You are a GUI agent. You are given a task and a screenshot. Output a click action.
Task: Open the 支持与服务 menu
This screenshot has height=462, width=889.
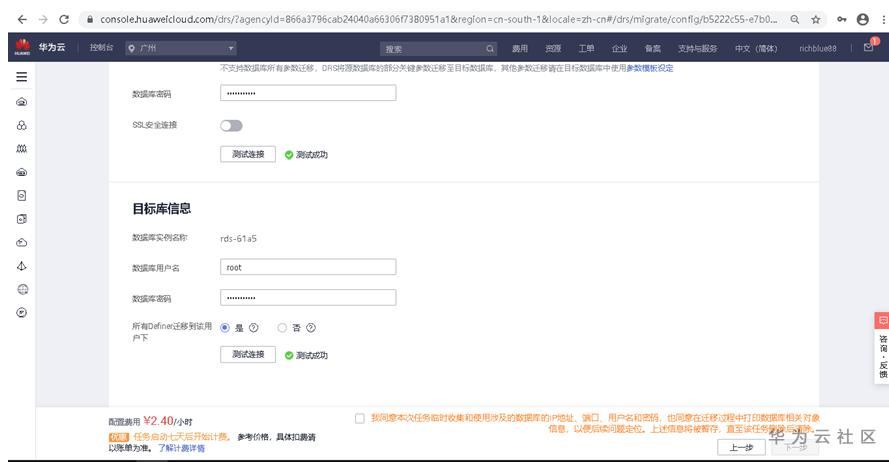pos(697,49)
